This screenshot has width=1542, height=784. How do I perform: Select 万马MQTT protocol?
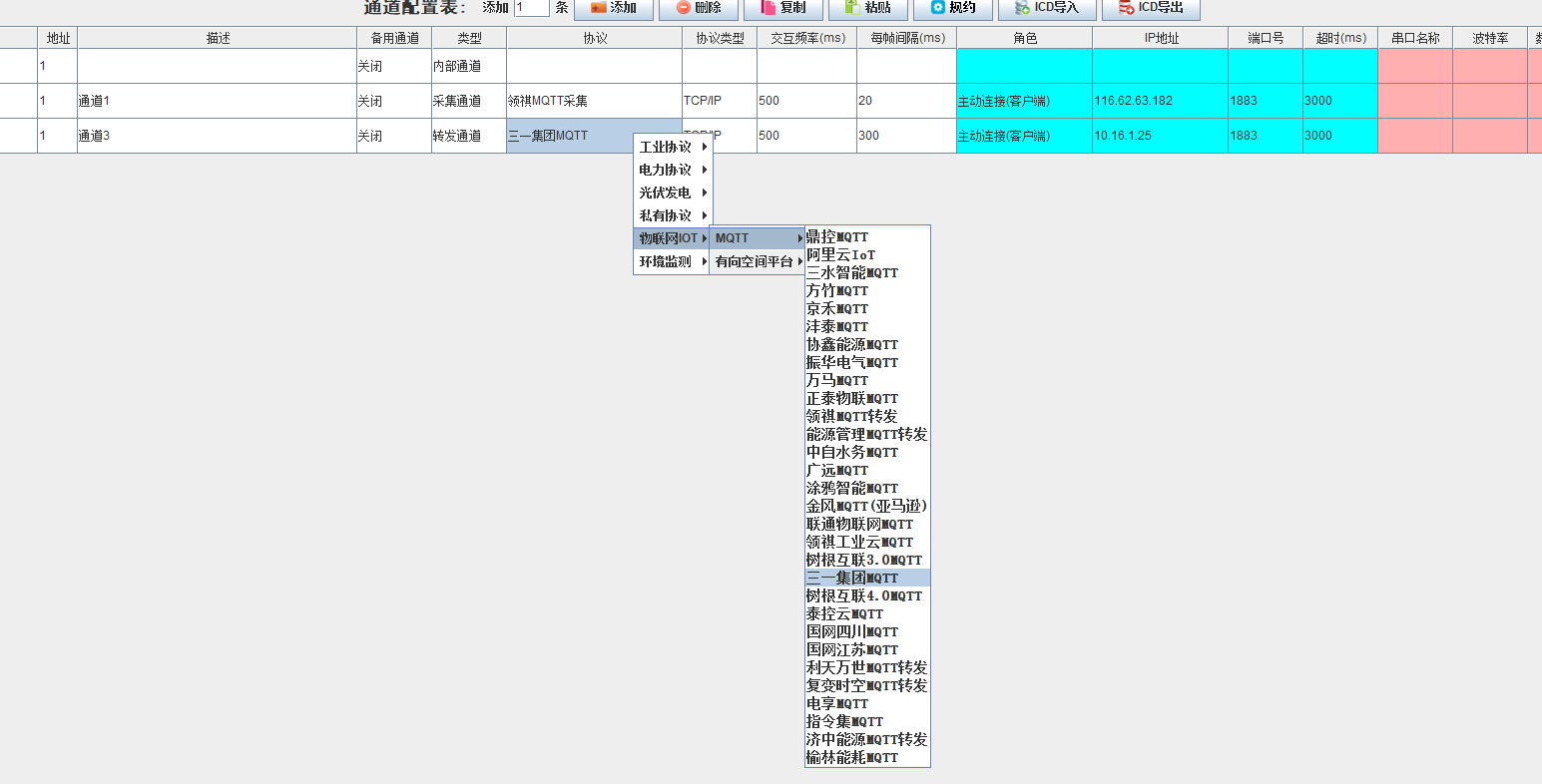[x=867, y=380]
